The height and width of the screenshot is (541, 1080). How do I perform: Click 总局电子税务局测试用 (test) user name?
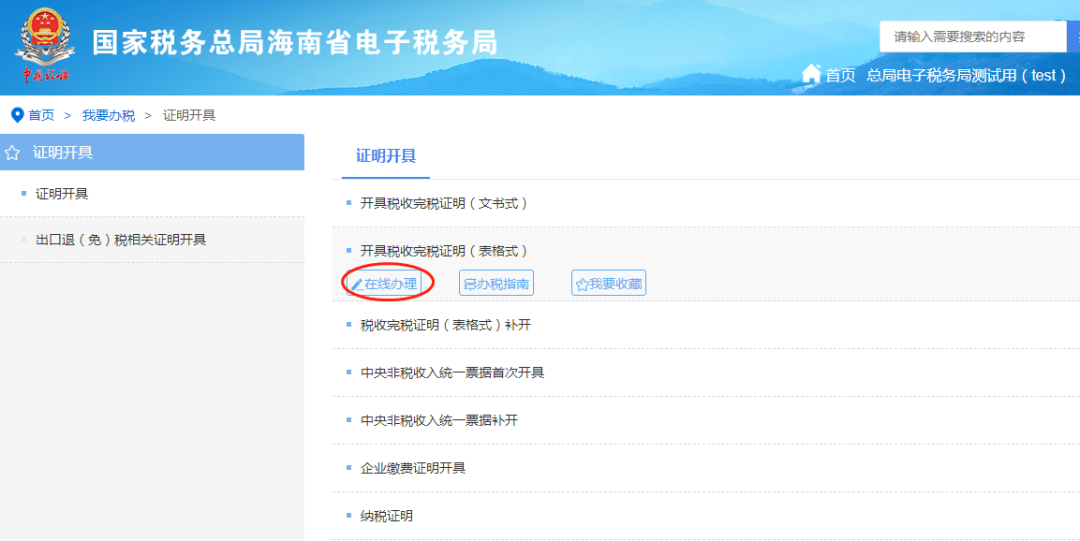(966, 75)
